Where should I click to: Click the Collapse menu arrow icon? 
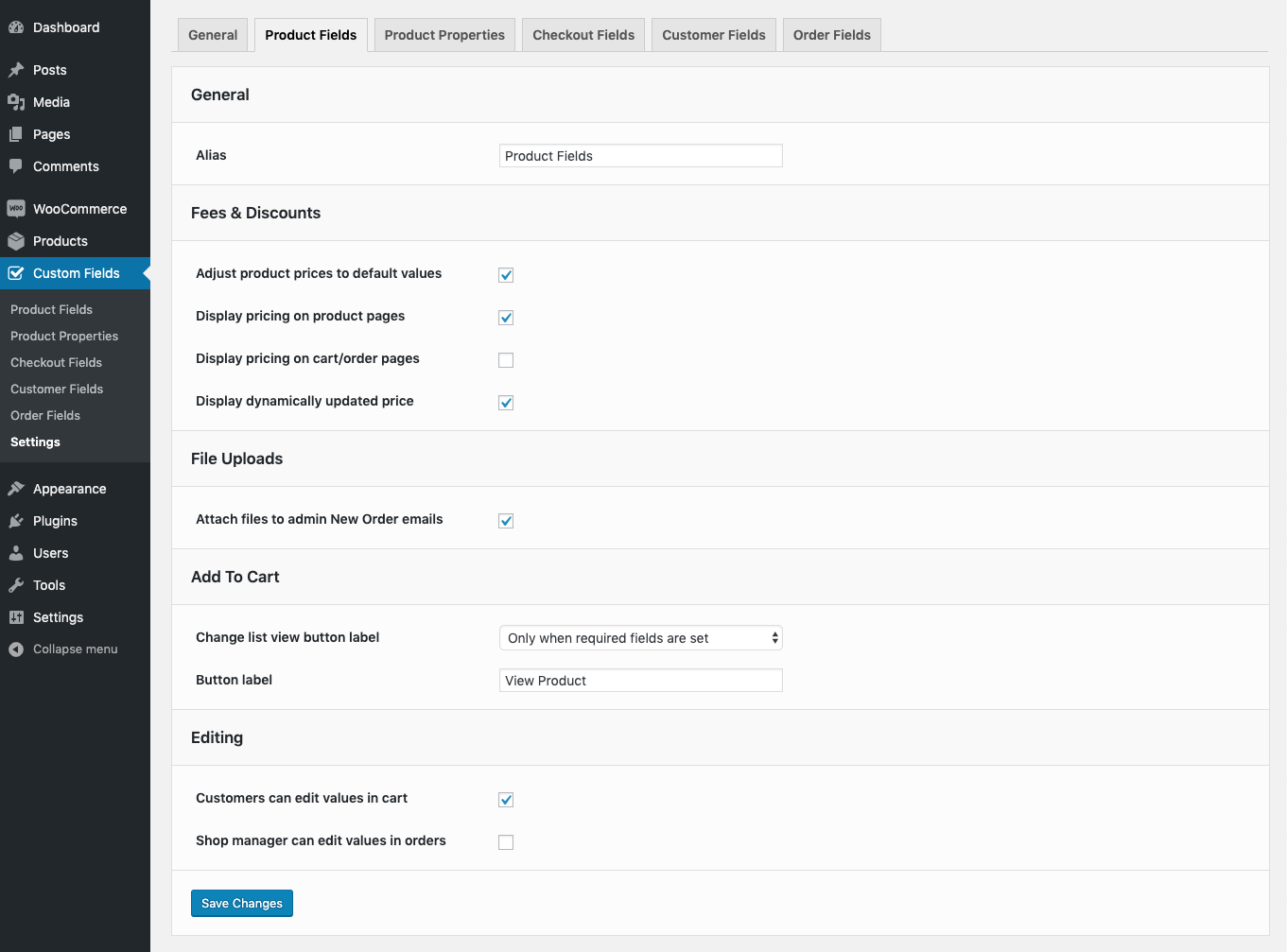pyautogui.click(x=16, y=649)
